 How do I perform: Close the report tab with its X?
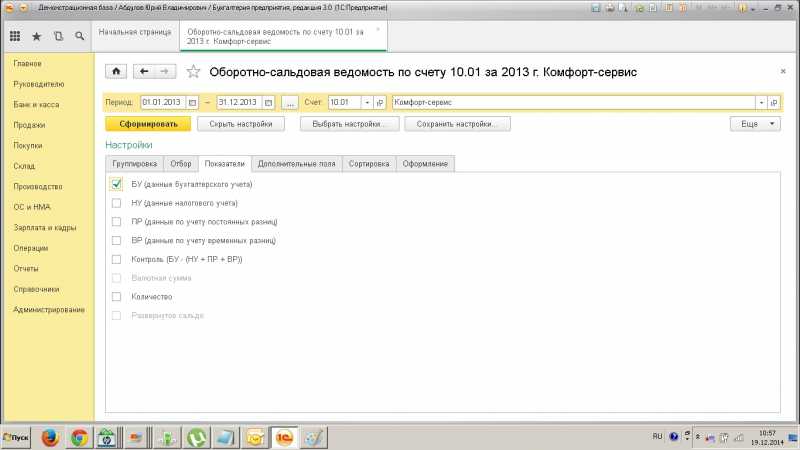[378, 30]
